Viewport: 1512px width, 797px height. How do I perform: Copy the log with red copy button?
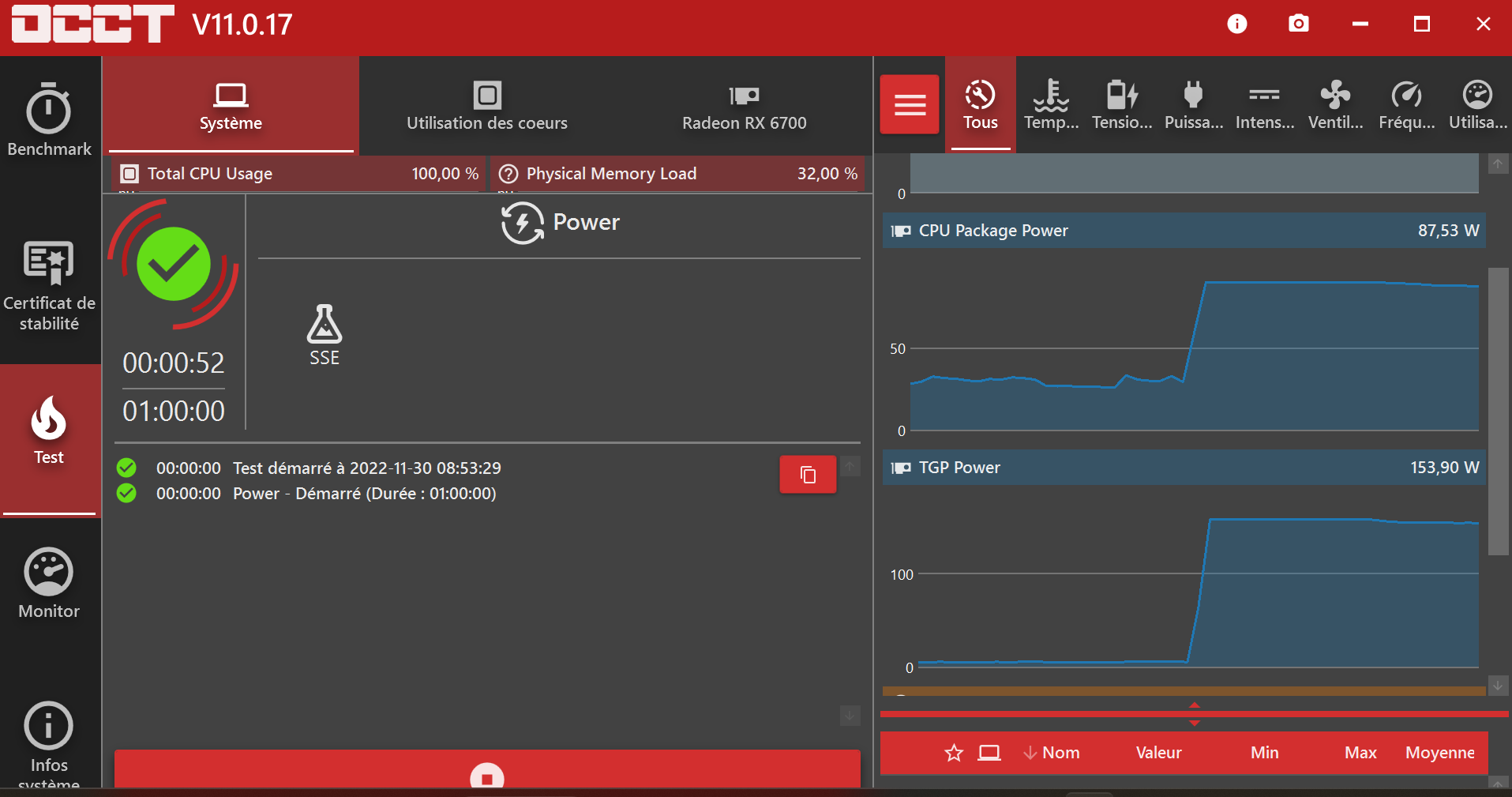tap(808, 475)
